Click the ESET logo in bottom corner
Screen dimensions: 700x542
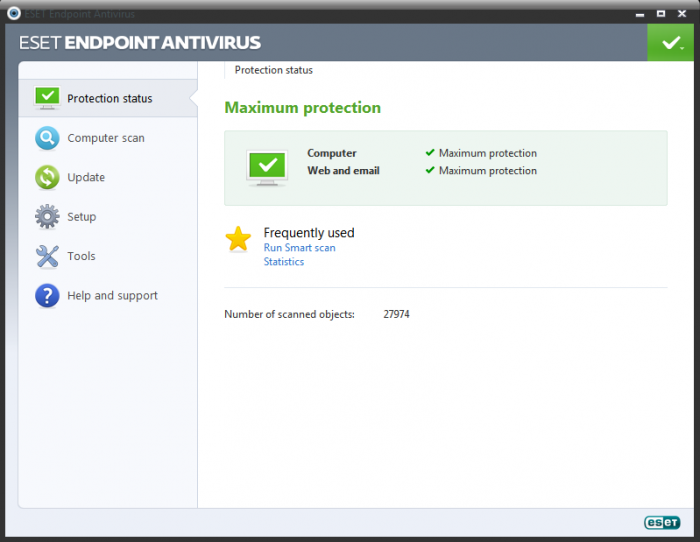(662, 521)
